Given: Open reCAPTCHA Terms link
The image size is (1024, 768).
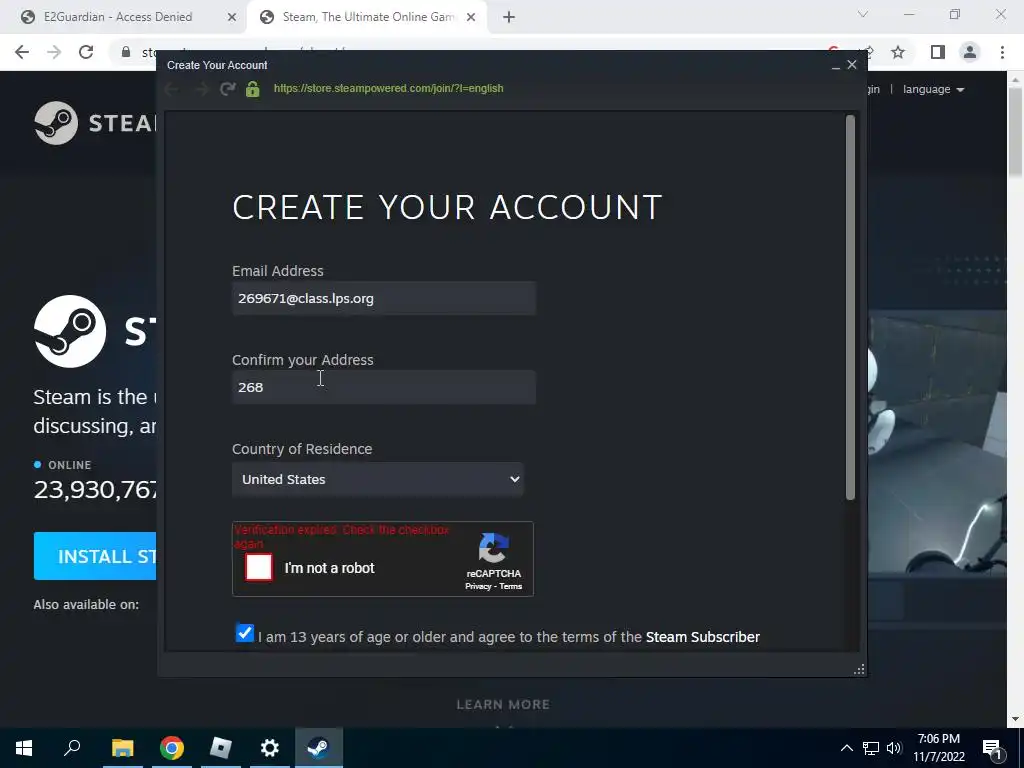Looking at the screenshot, I should click(511, 586).
